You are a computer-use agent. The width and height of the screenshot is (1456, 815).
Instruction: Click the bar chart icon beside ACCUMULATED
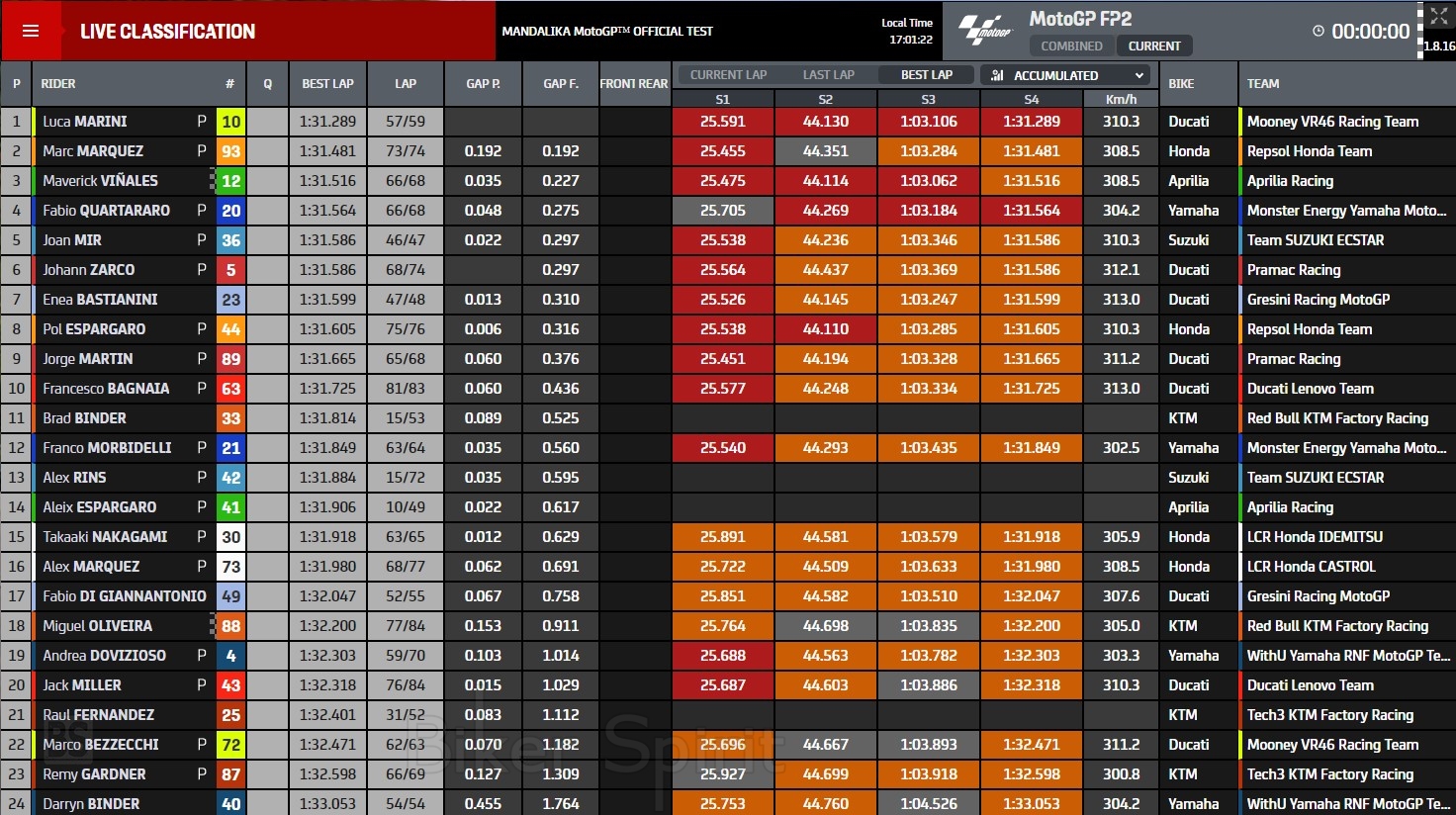pos(997,75)
